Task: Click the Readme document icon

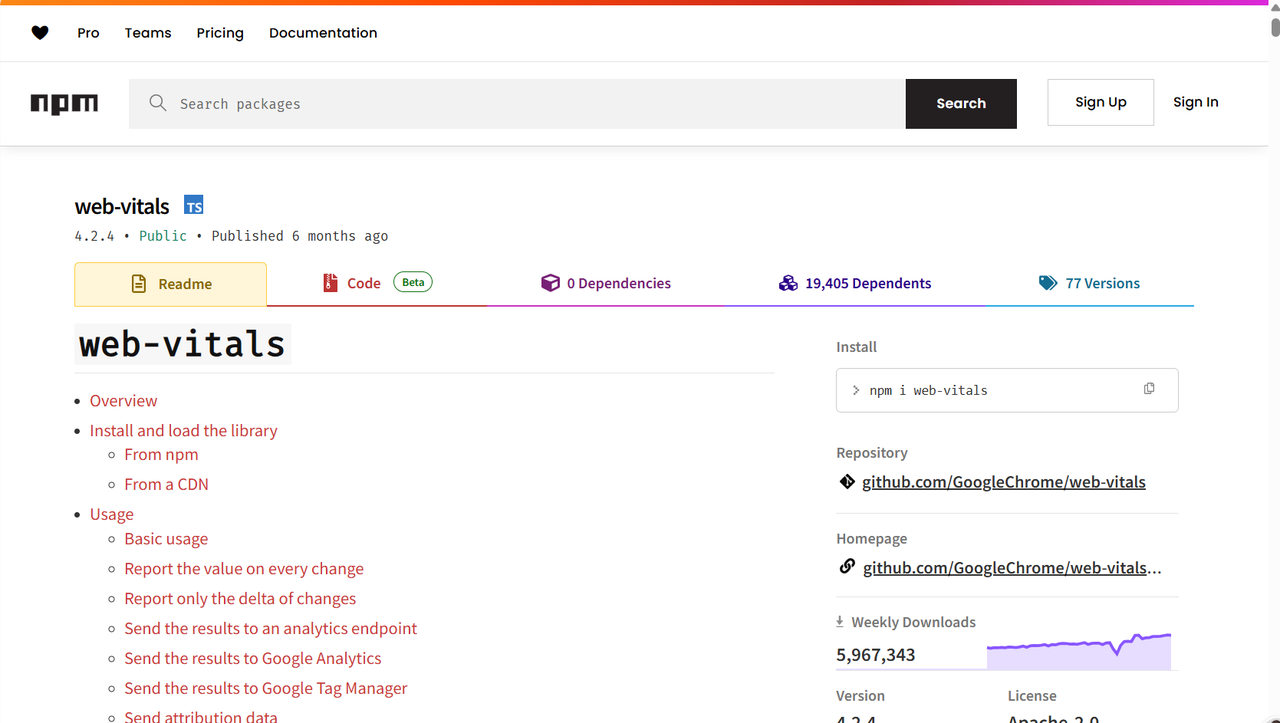Action: (140, 284)
